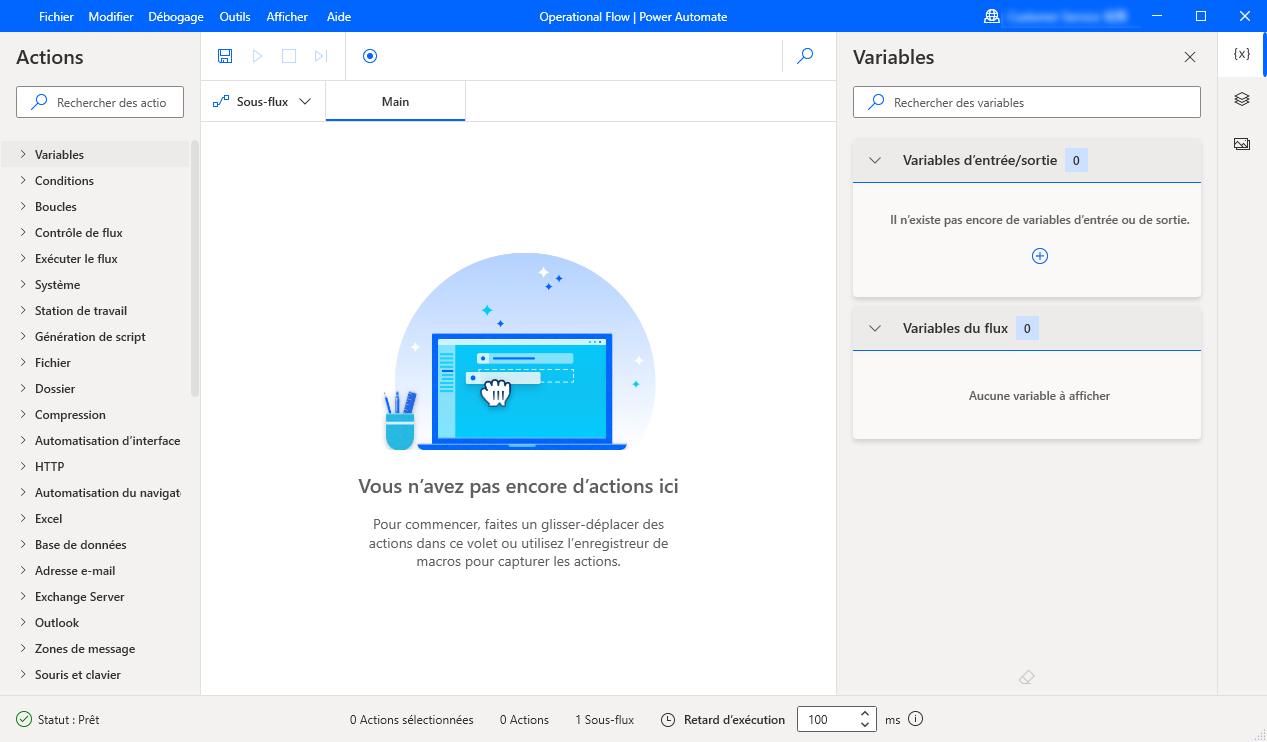The image size is (1267, 742).
Task: Expand Souris et clavier group
Action: [x=23, y=675]
